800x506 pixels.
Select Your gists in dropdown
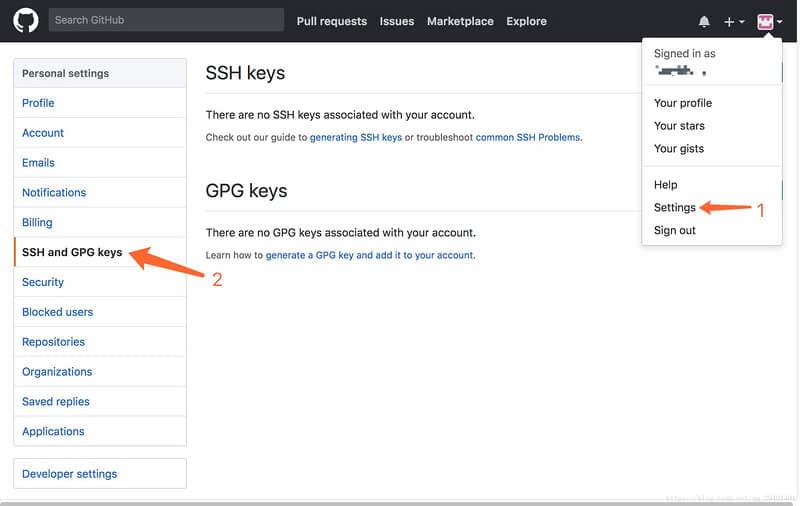[x=679, y=149]
